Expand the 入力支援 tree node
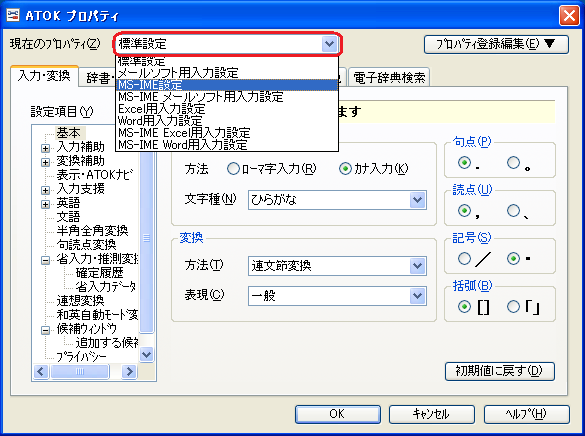 [x=45, y=190]
